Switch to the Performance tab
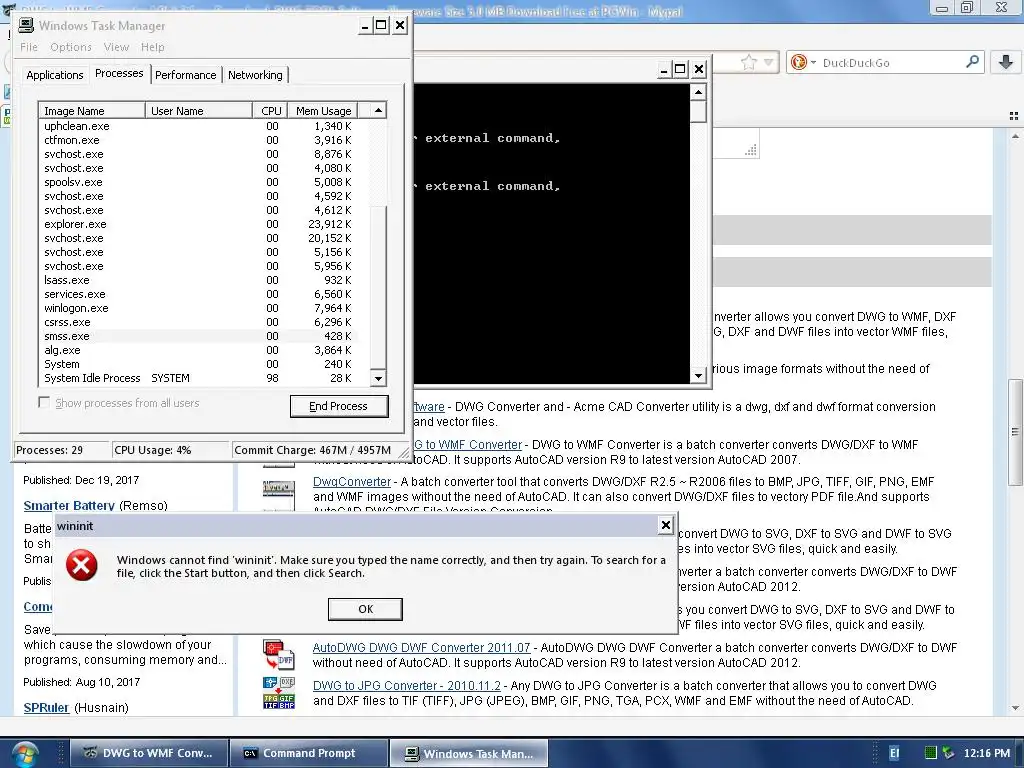This screenshot has height=768, width=1024. tap(185, 75)
